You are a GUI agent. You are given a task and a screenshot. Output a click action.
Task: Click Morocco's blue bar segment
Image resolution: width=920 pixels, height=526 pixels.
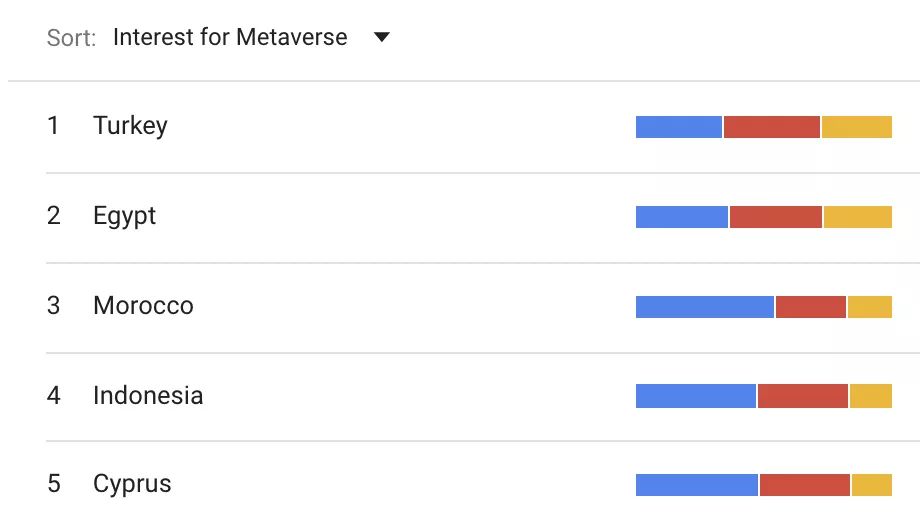click(x=705, y=306)
